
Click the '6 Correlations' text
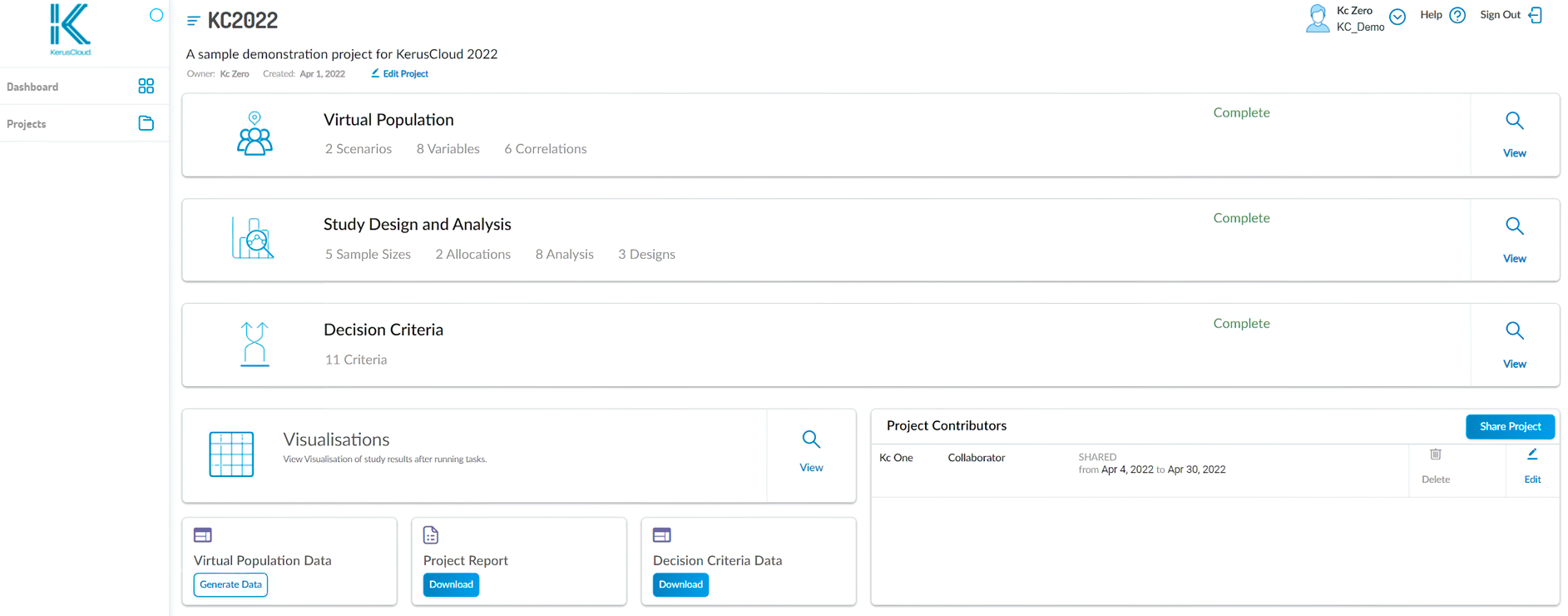[546, 149]
